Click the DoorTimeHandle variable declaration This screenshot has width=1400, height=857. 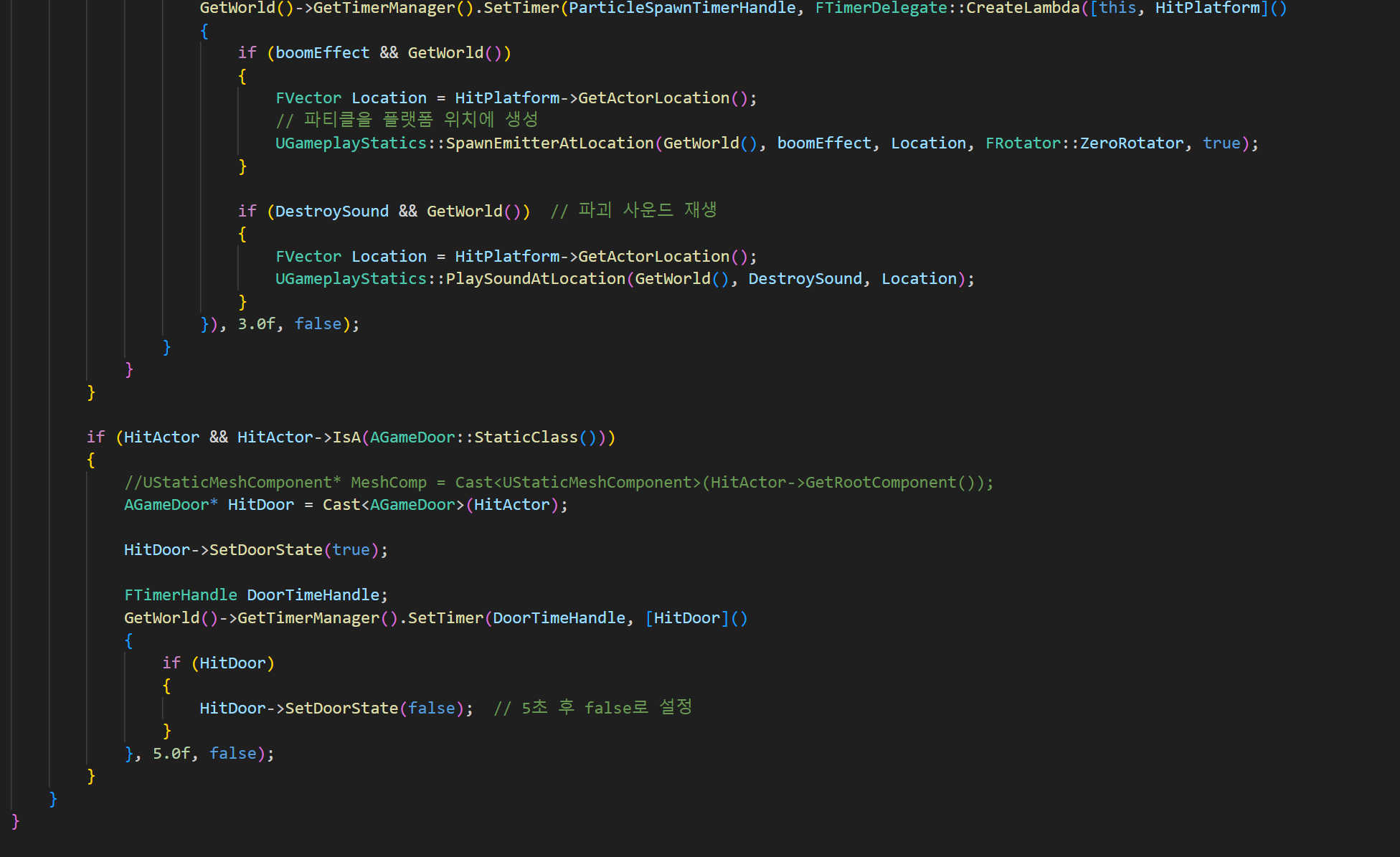pos(313,595)
